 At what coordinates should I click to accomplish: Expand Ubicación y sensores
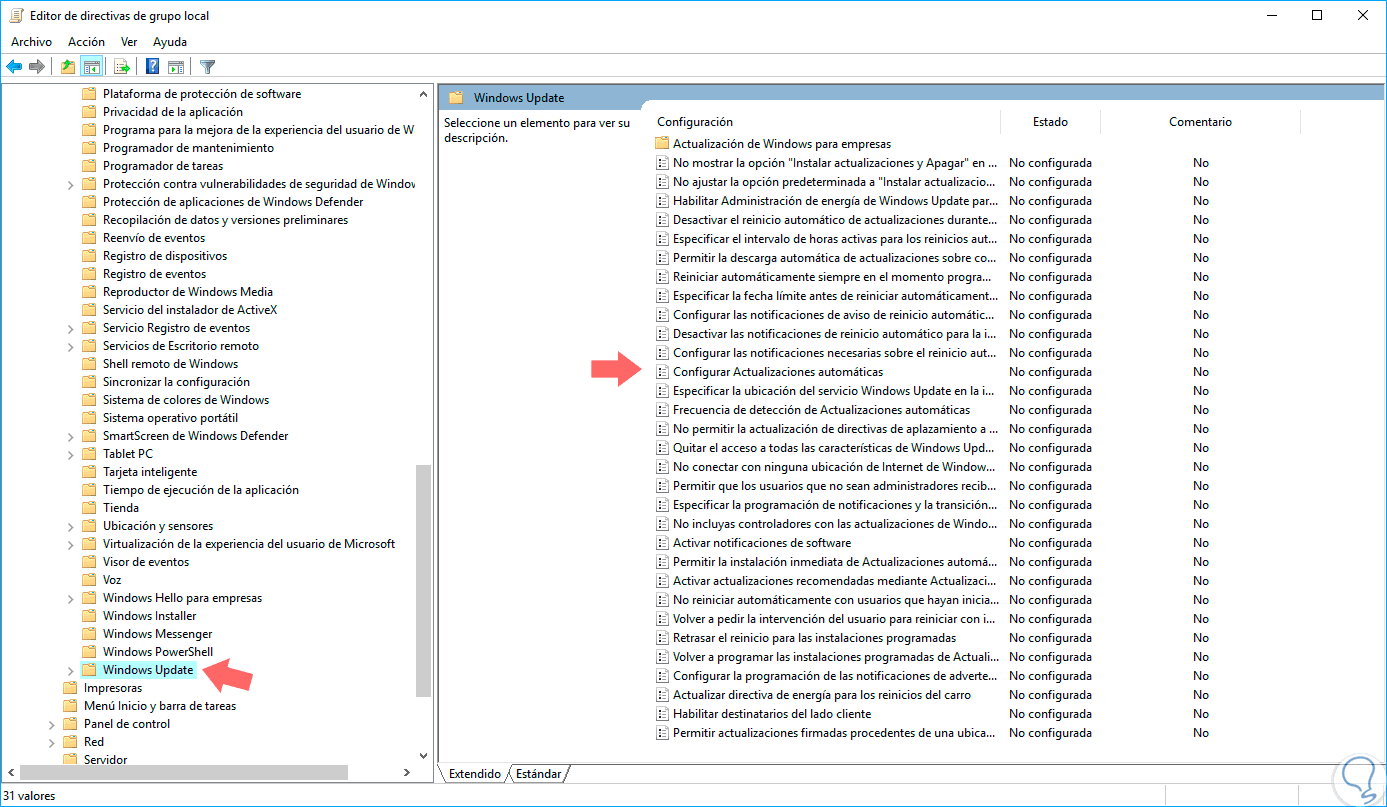(x=70, y=526)
